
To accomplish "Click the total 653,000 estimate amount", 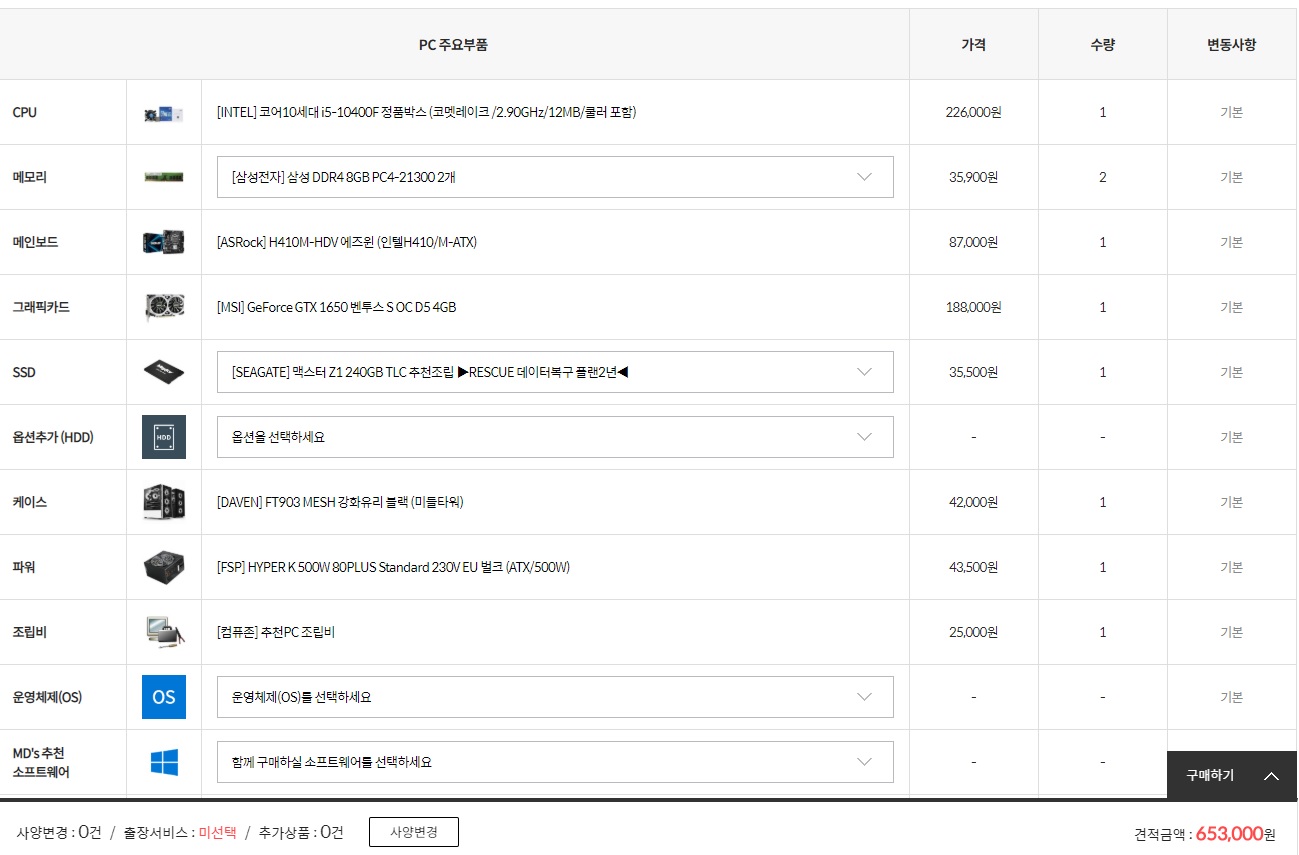I will coord(1229,834).
